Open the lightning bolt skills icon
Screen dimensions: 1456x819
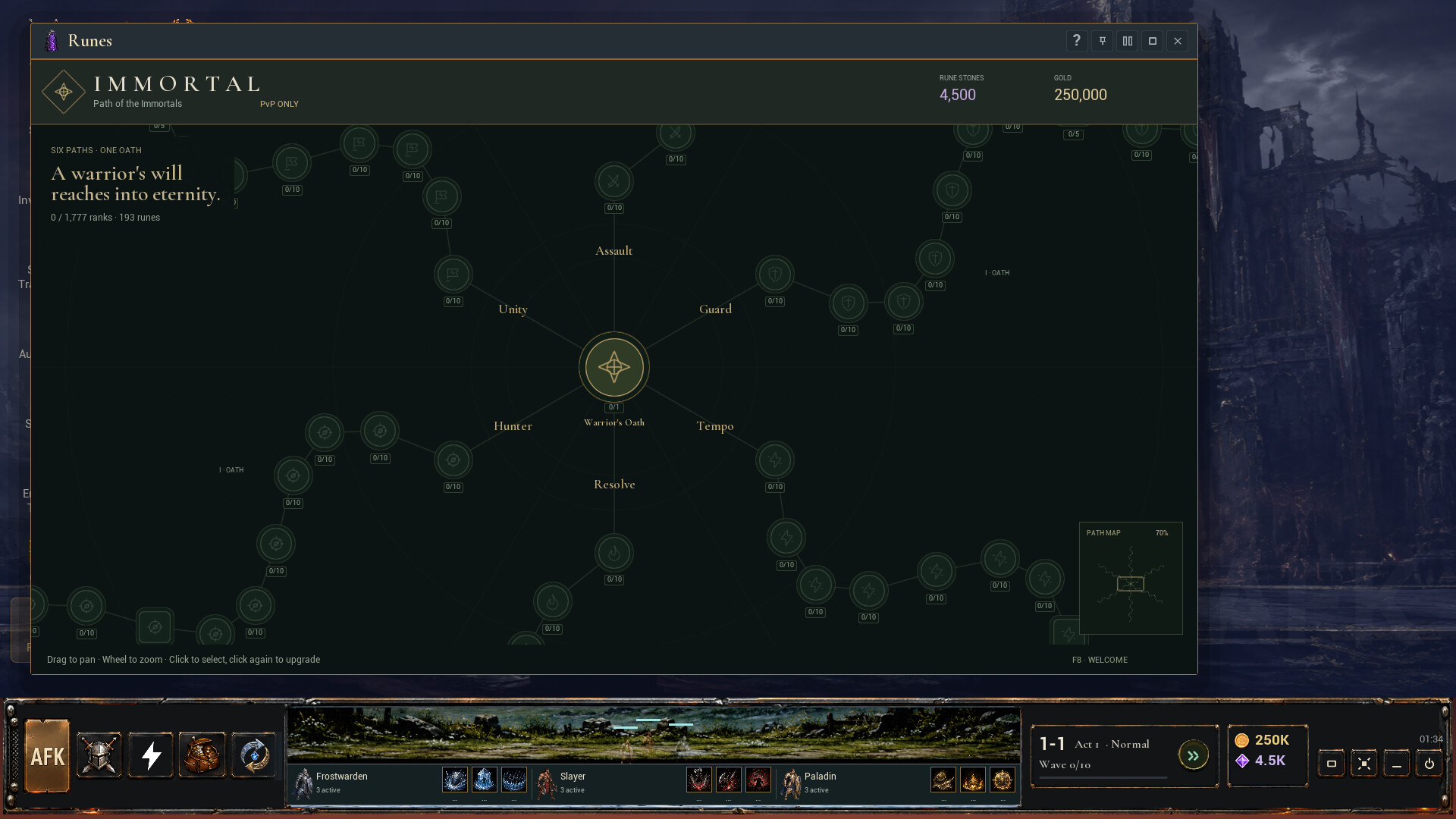[x=151, y=755]
